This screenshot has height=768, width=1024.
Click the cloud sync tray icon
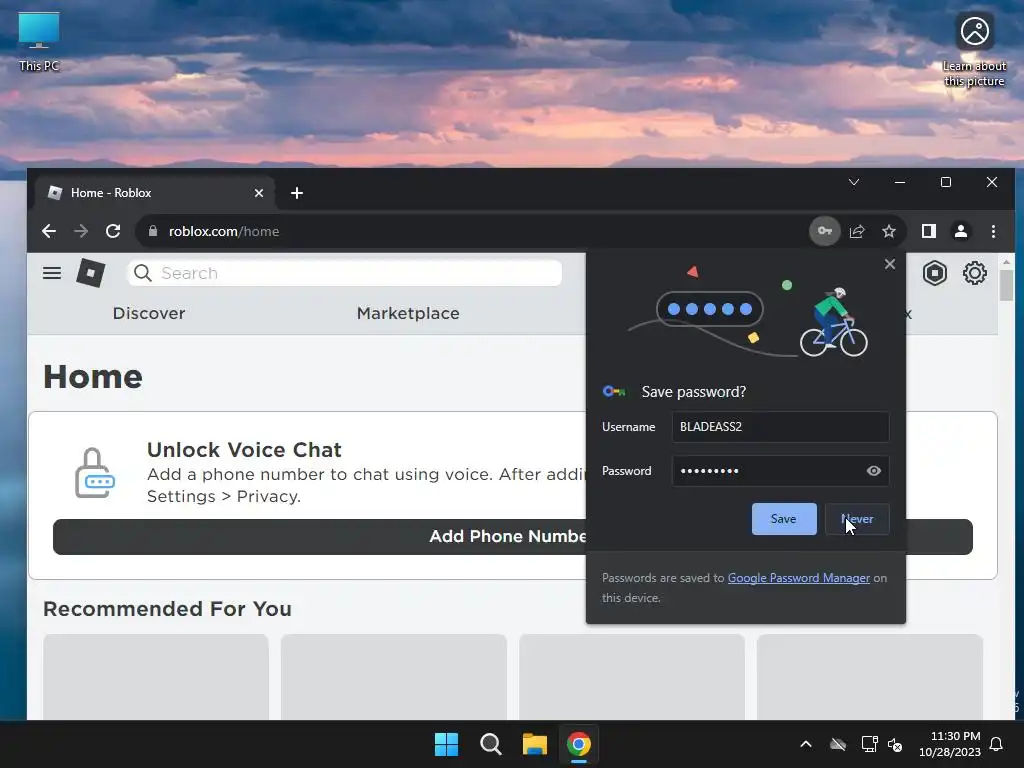tap(838, 744)
